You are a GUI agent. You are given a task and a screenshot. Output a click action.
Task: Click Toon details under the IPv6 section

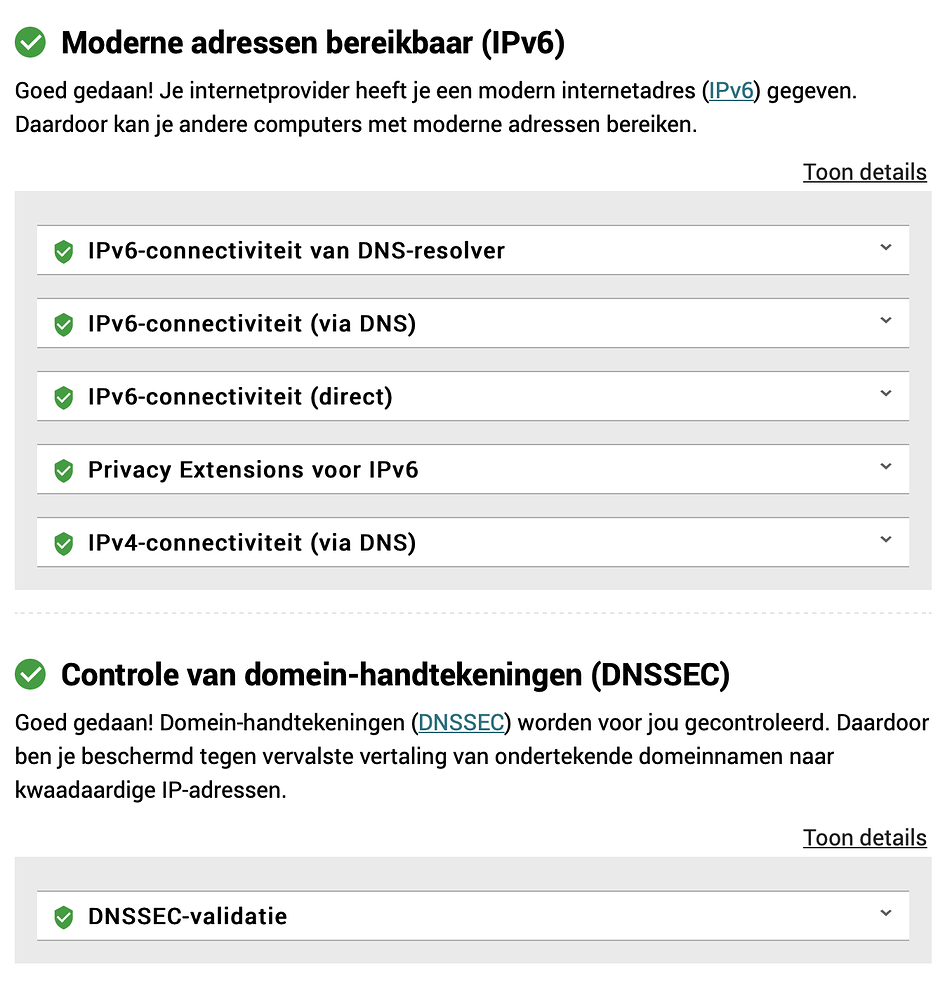click(865, 172)
